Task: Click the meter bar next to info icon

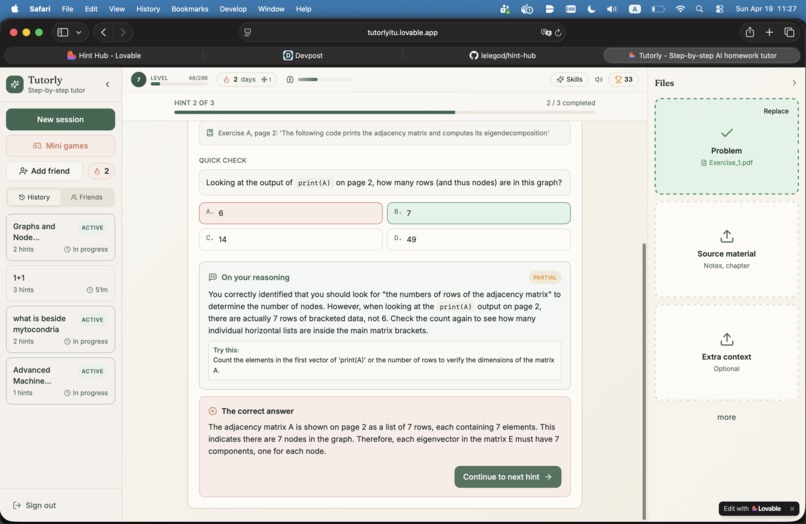Action: click(325, 80)
